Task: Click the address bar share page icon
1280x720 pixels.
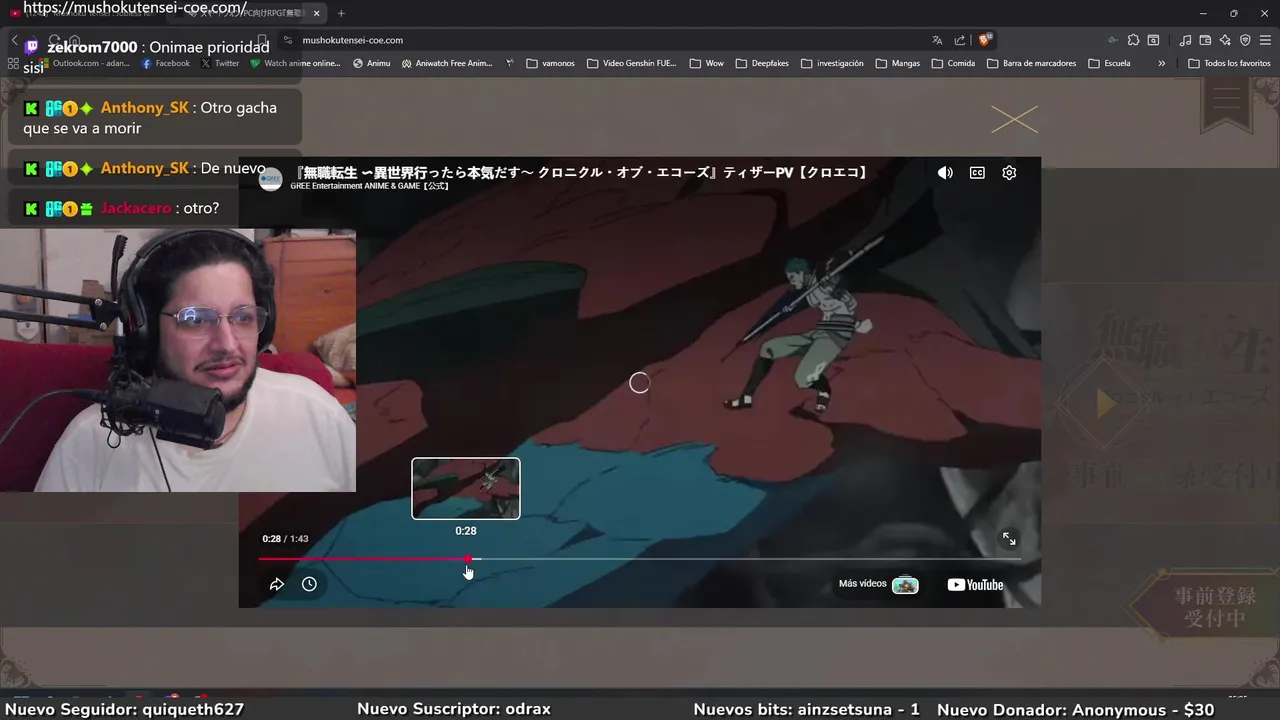Action: [x=960, y=40]
